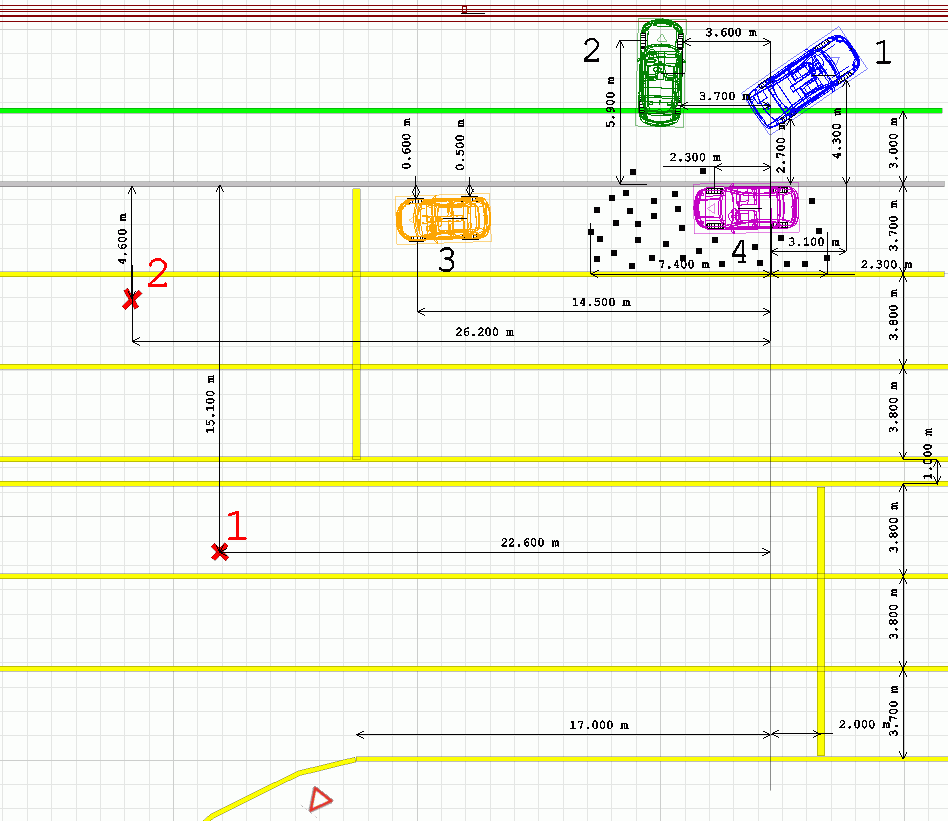Click red X marker labeled 1
This screenshot has width=948, height=821.
click(x=220, y=551)
